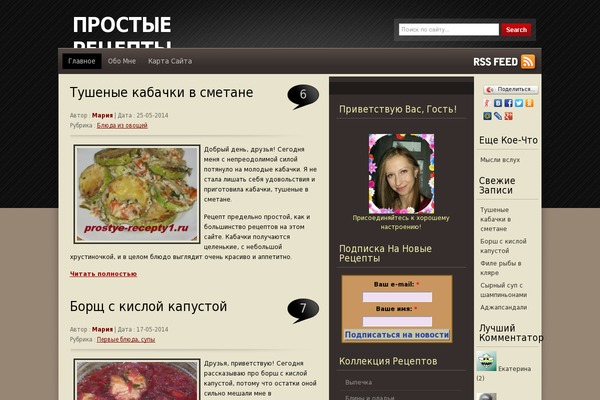600x400 pixels.
Task: Click the RSS FEED text link
Action: tap(496, 62)
